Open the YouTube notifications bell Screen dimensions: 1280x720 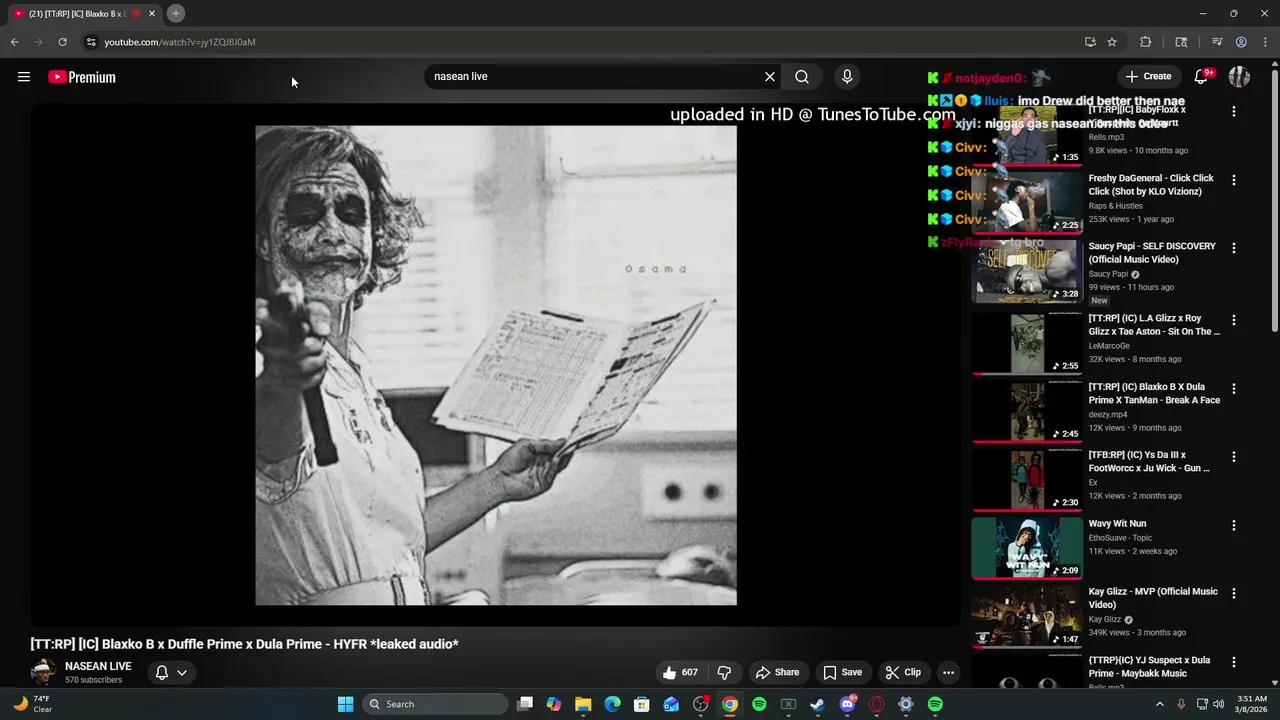(x=1201, y=77)
